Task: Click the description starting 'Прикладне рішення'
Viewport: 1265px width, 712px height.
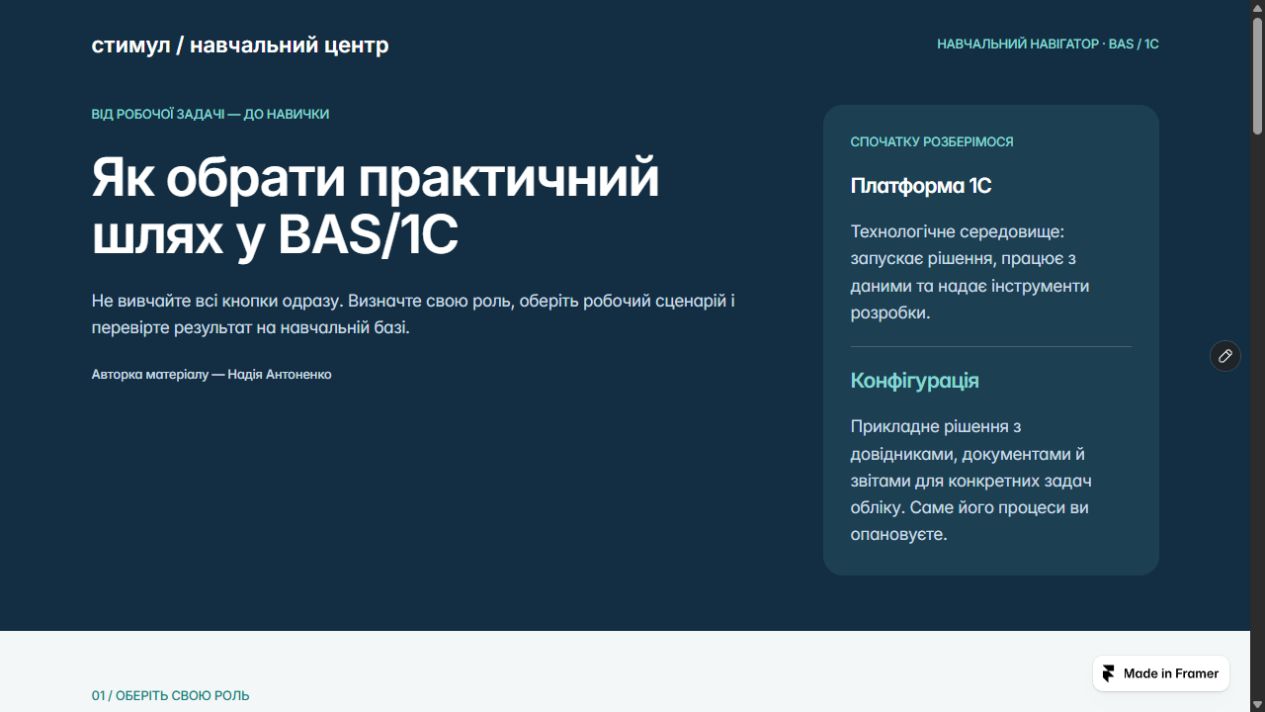Action: pos(970,480)
